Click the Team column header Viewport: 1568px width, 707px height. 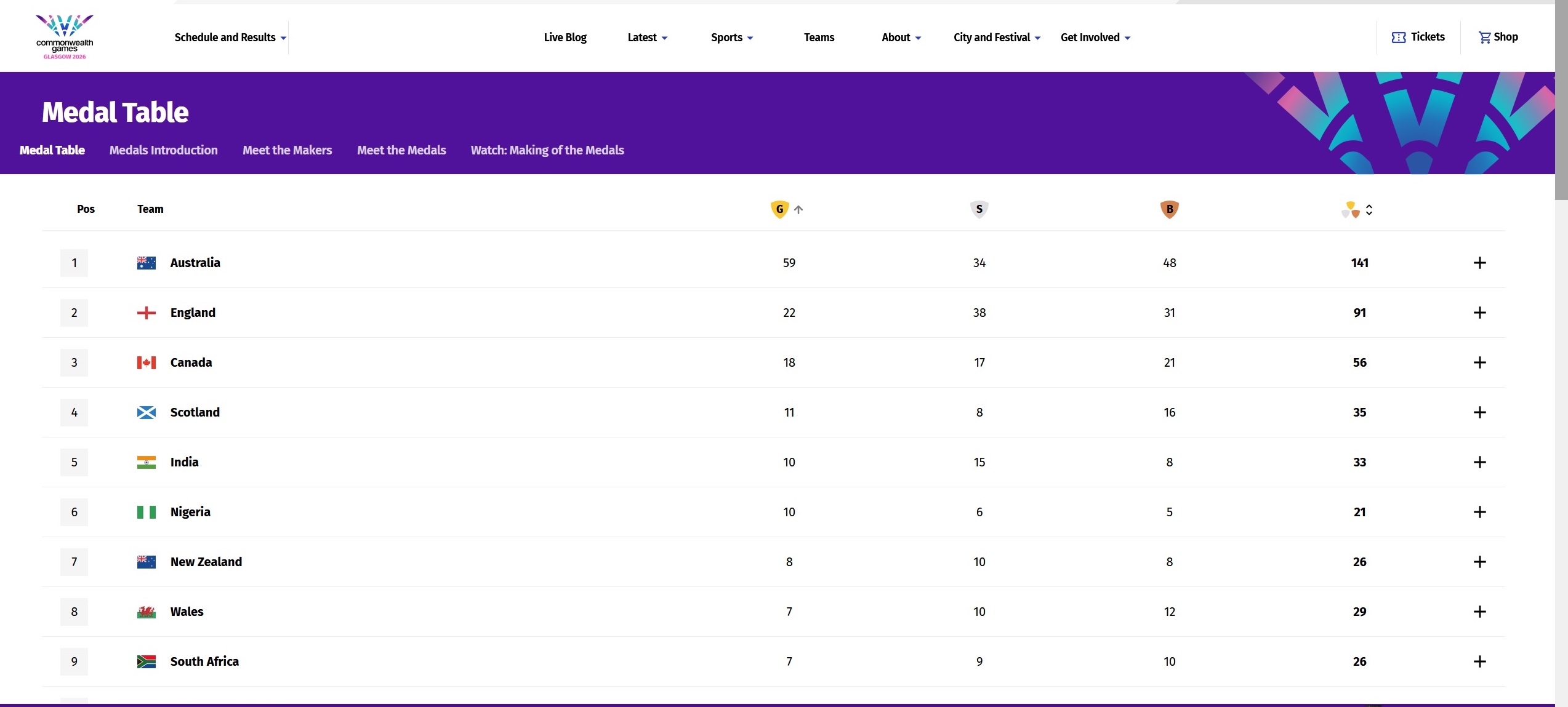point(150,209)
